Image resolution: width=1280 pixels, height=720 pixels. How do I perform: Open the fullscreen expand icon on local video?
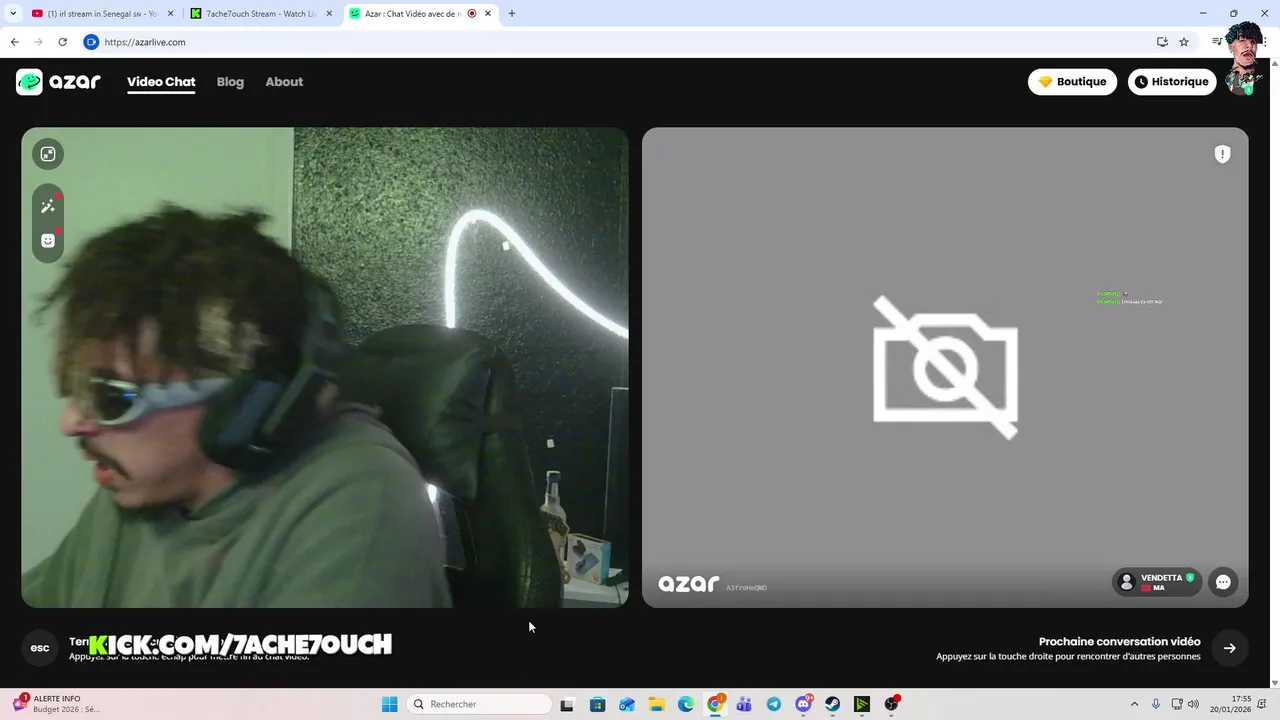pyautogui.click(x=48, y=154)
